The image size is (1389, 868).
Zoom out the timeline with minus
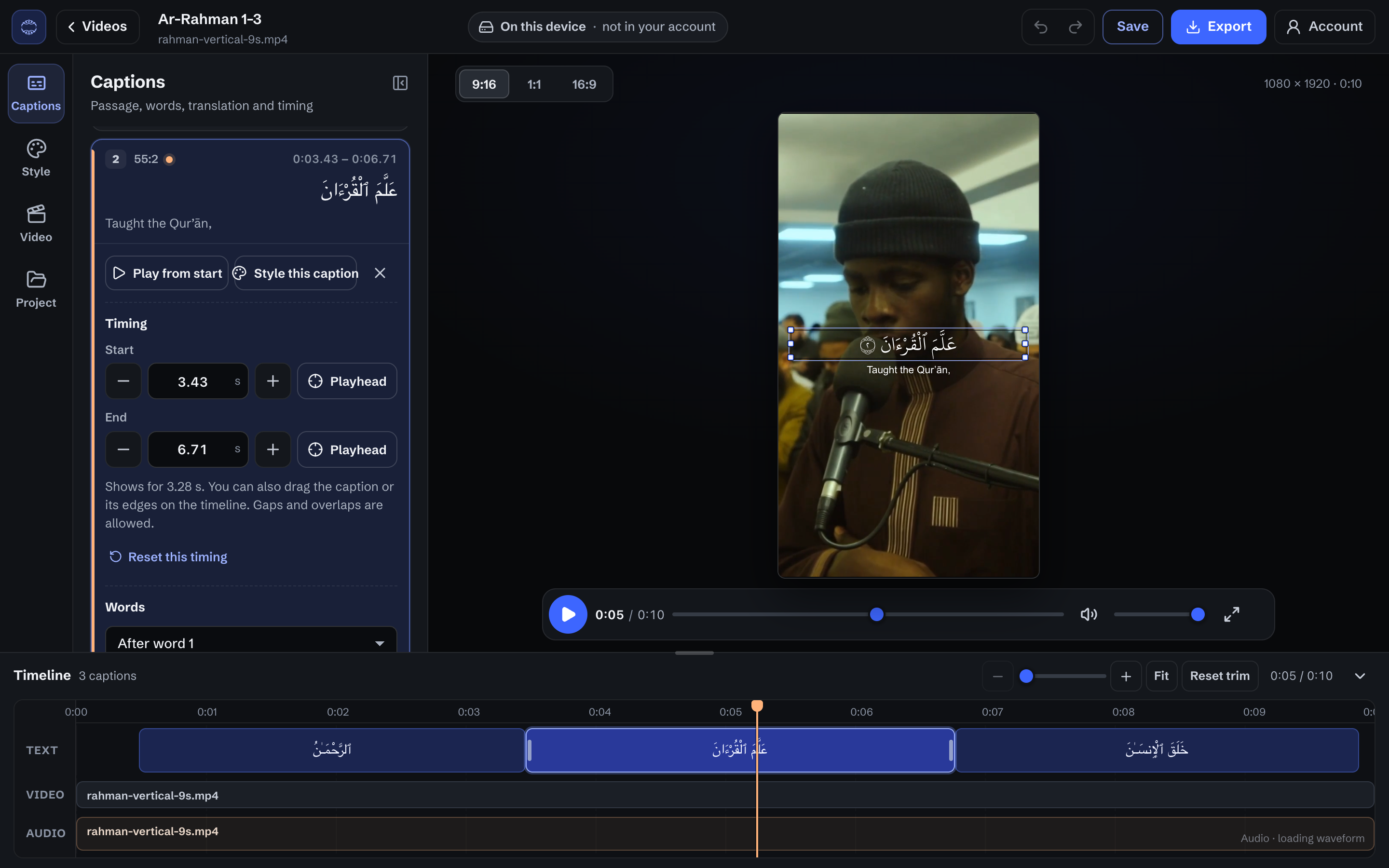pyautogui.click(x=997, y=676)
